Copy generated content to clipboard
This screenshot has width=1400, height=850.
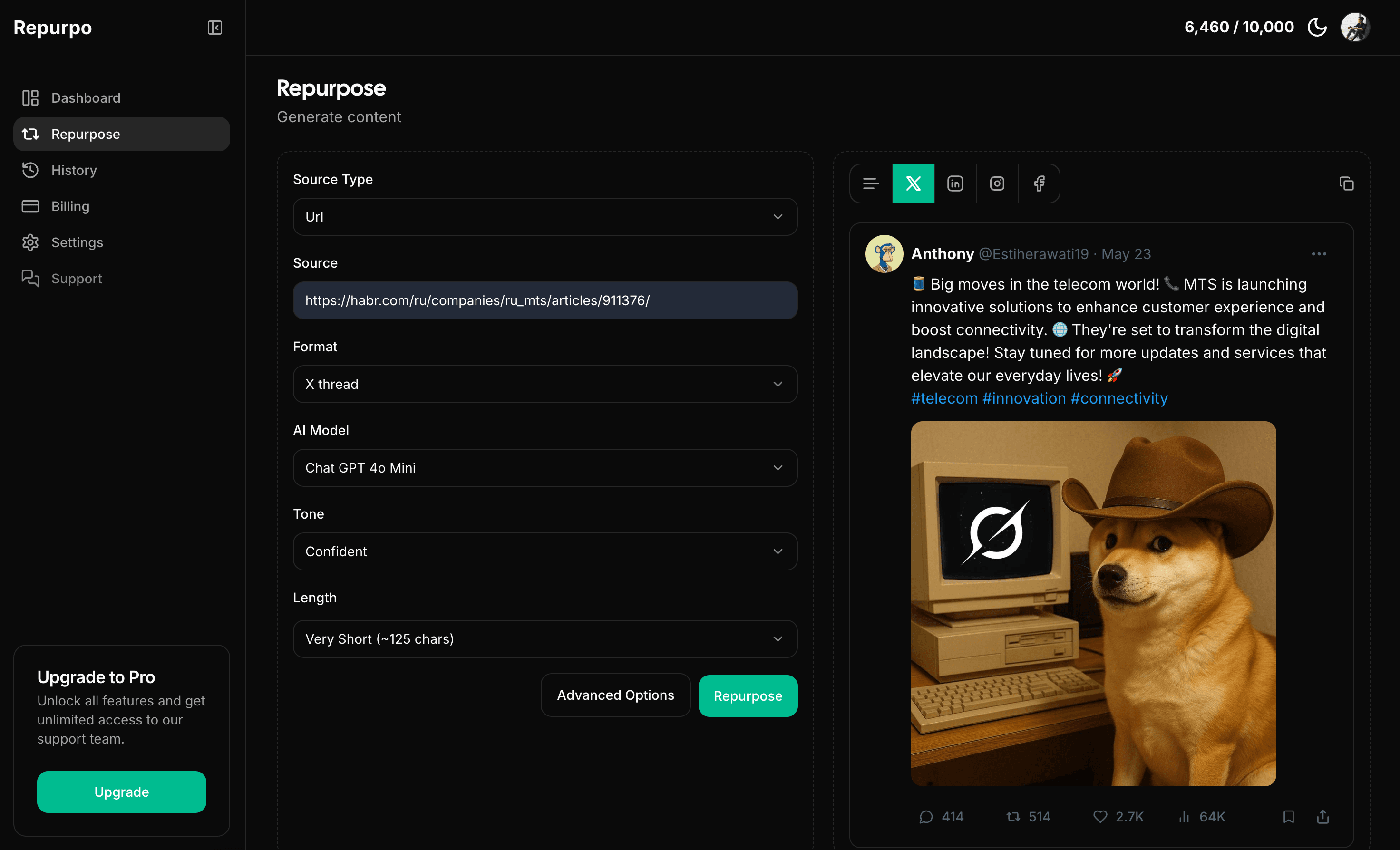[x=1346, y=184]
